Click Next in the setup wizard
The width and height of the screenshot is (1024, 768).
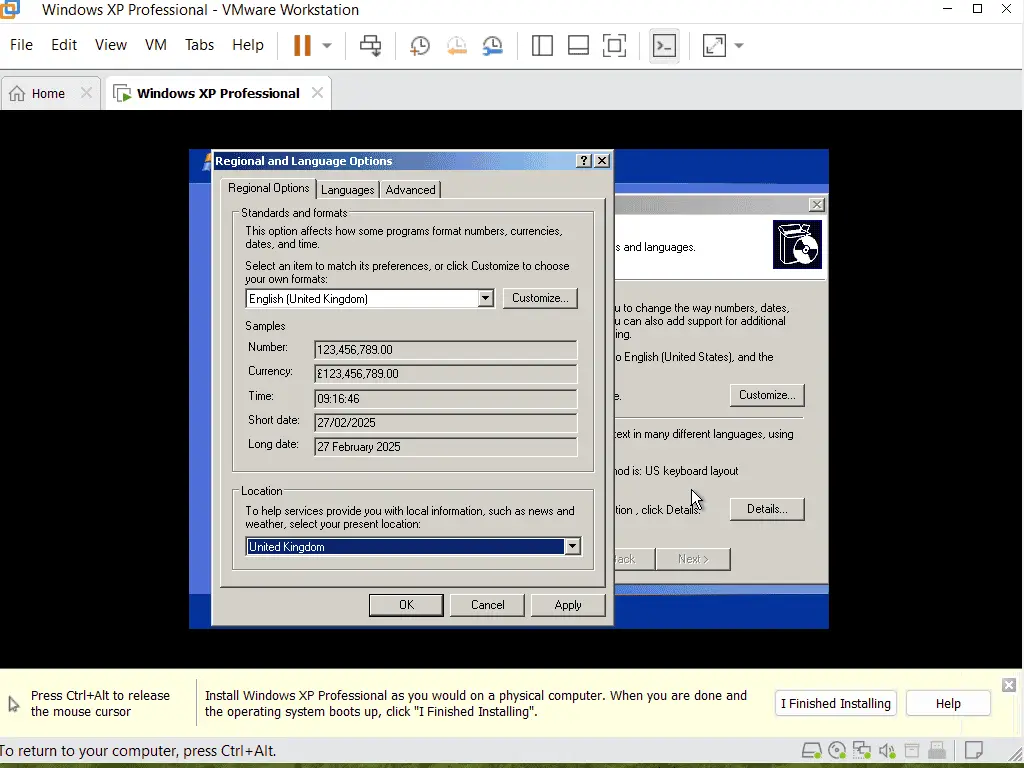click(x=693, y=559)
